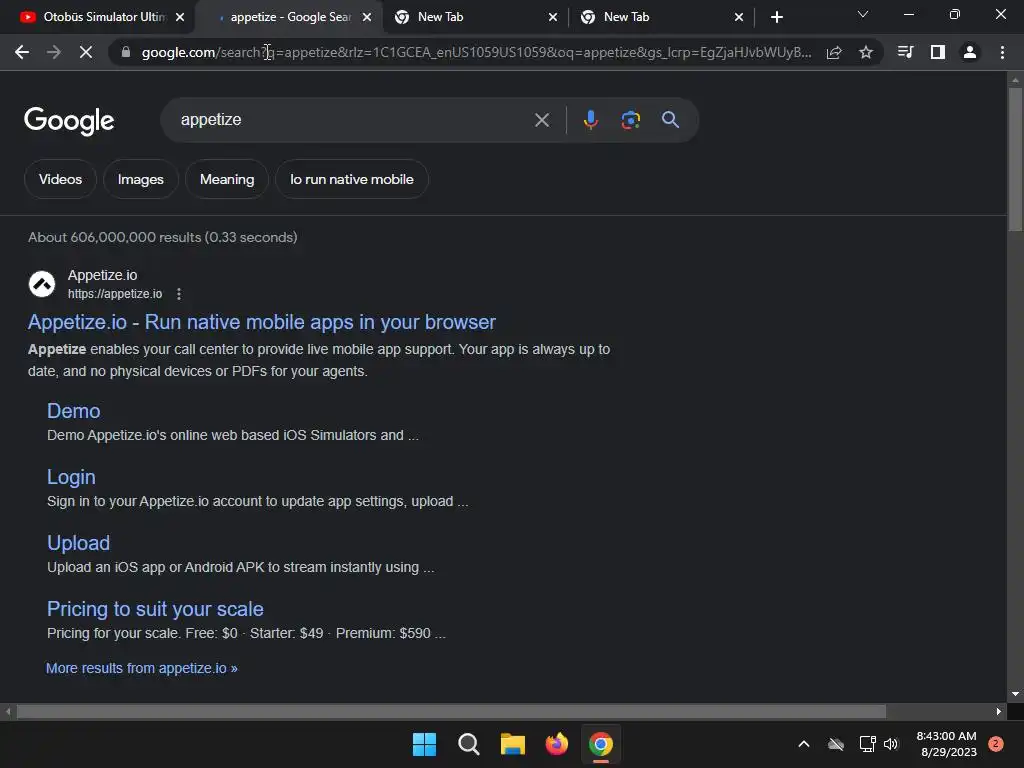
Task: Switch to the first New Tab
Action: tap(476, 17)
